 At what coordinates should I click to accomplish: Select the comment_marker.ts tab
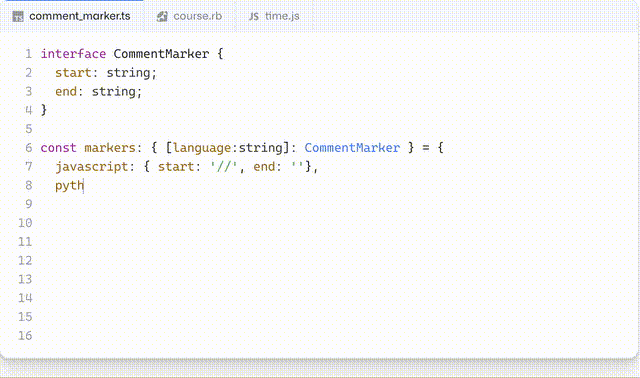pos(72,16)
